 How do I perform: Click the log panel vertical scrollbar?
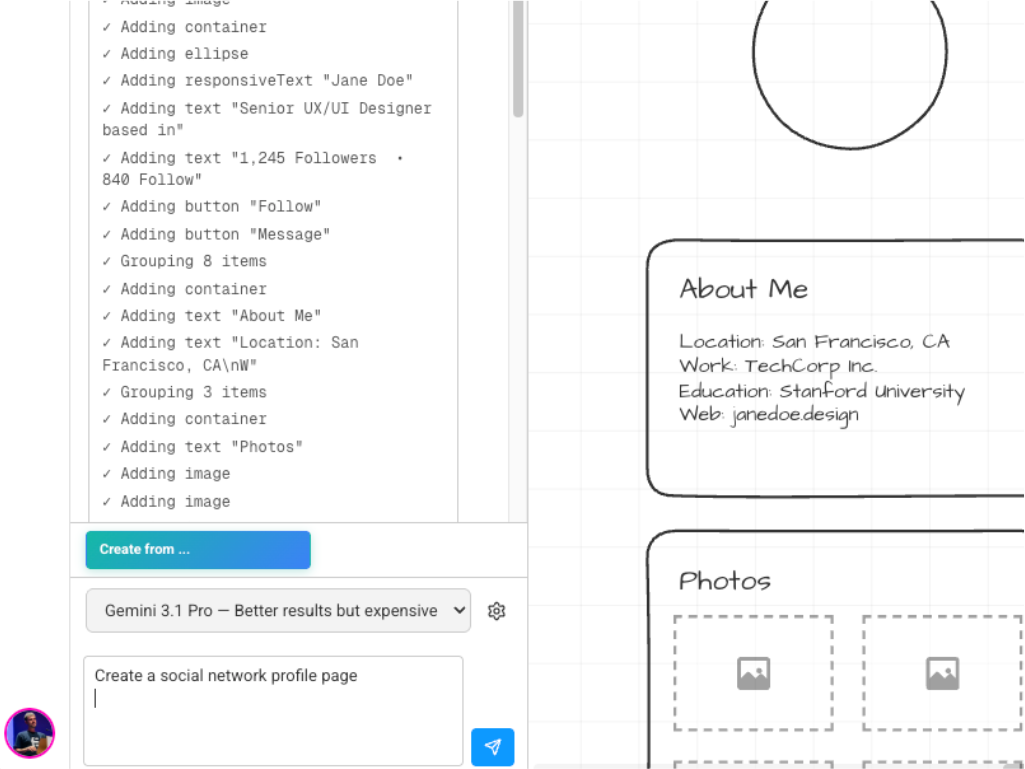point(518,59)
